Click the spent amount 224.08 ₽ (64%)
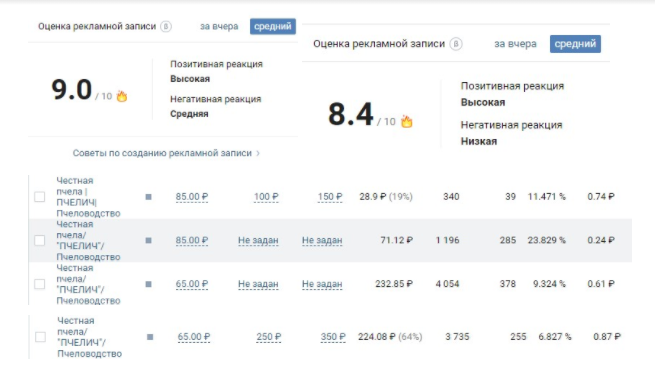This screenshot has width=655, height=392. point(390,337)
